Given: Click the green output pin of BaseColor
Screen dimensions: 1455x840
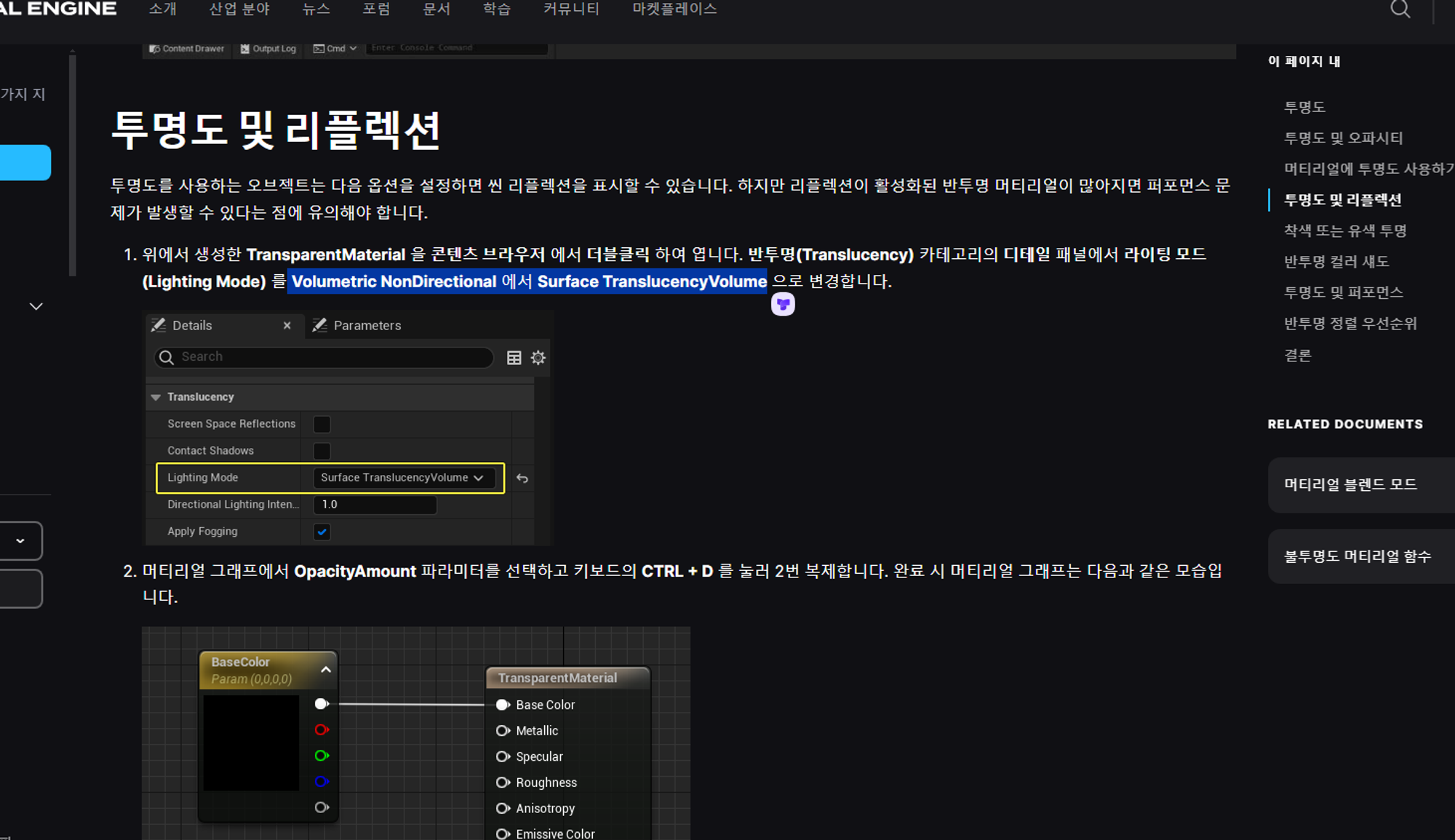Looking at the screenshot, I should click(322, 756).
